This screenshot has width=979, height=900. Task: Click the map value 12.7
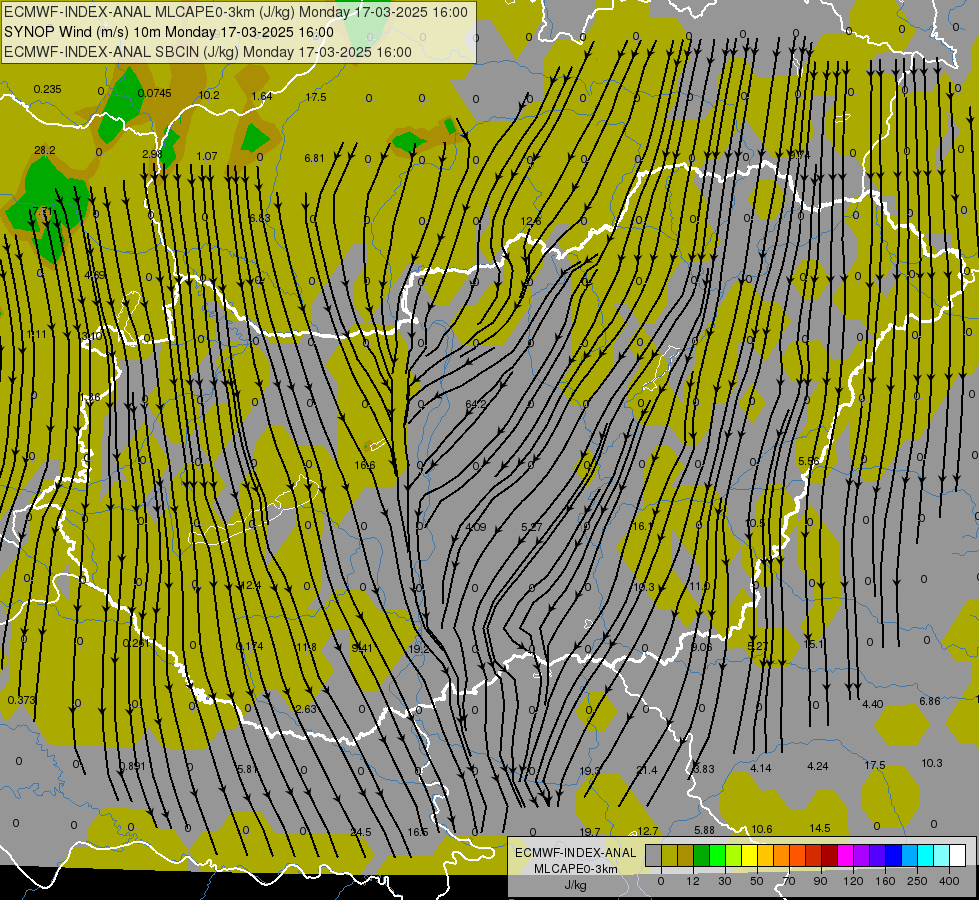647,831
